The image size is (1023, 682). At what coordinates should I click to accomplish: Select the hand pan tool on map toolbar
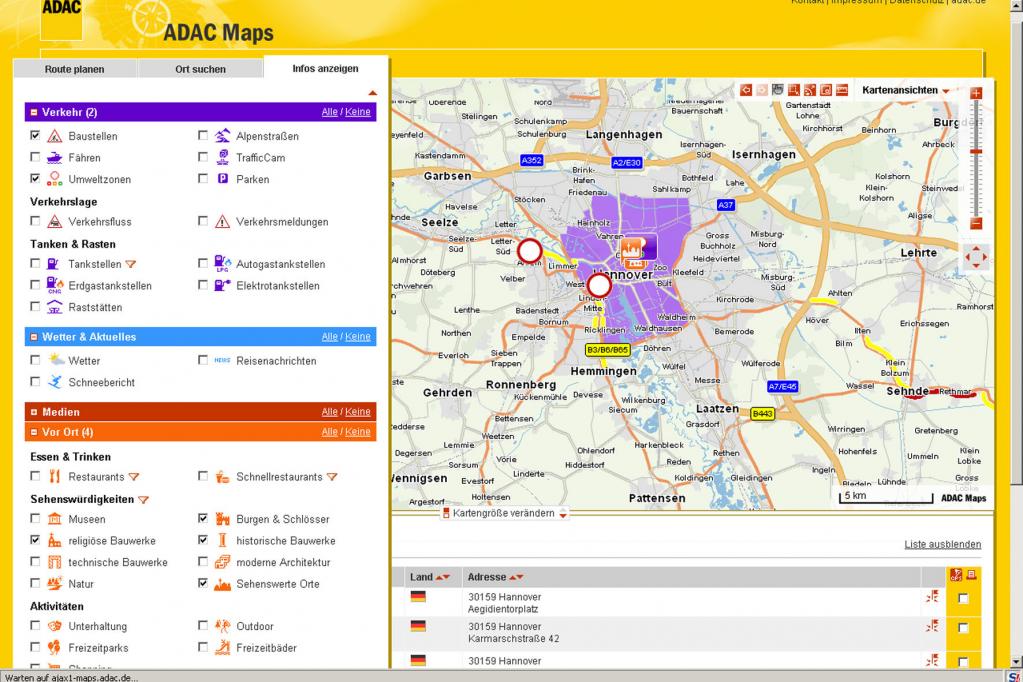point(778,89)
